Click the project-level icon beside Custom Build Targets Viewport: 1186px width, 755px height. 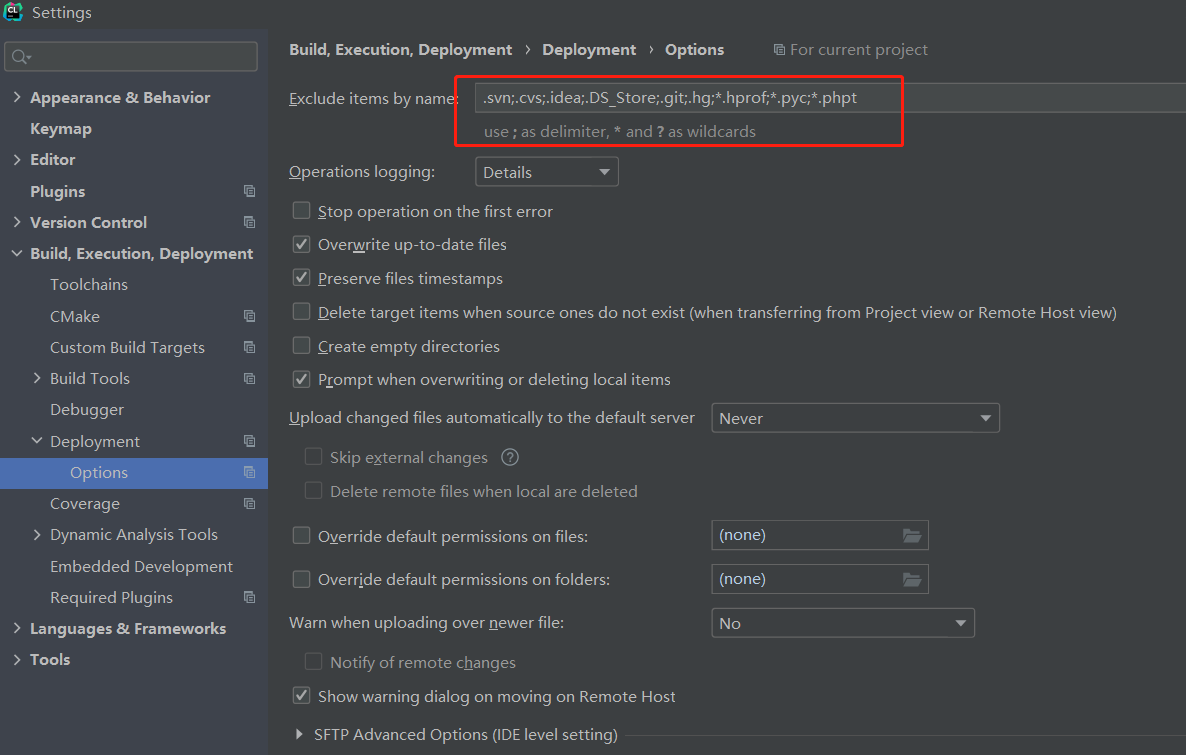click(x=249, y=347)
